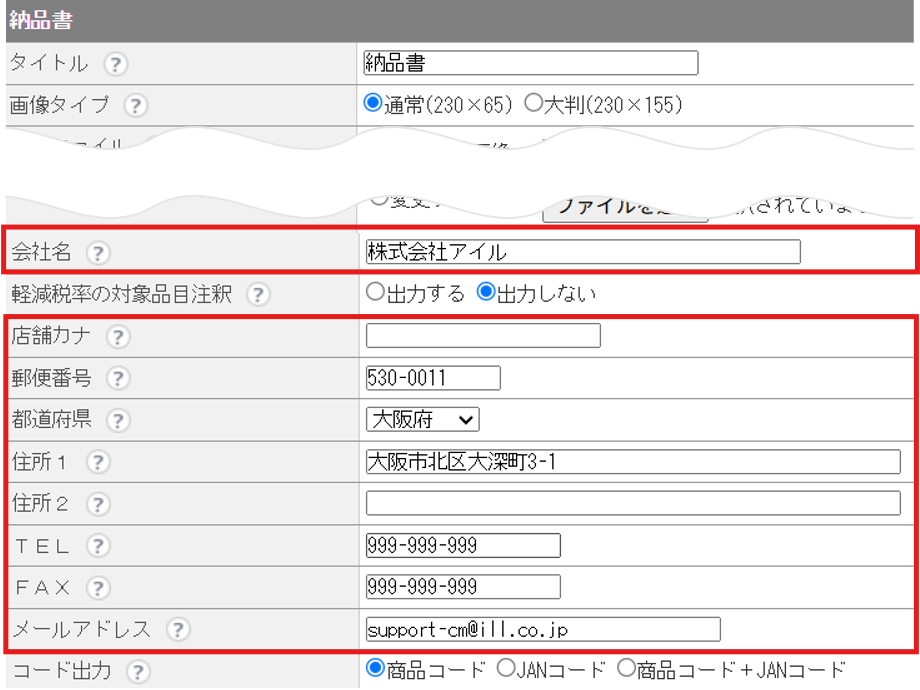Viewport: 920px width, 690px height.
Task: Choose 出力しない for reduced tax note
Action: point(486,292)
